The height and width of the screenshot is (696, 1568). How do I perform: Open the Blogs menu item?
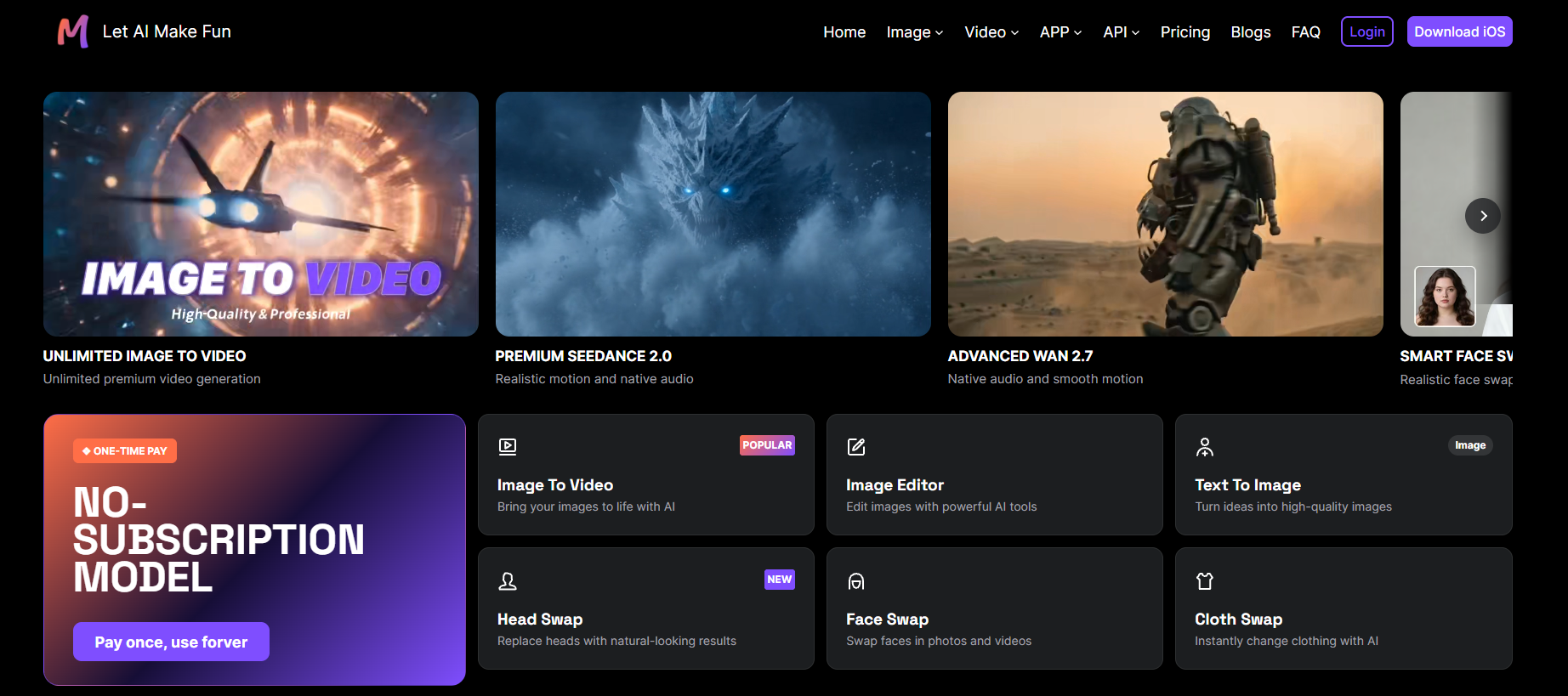click(x=1251, y=32)
